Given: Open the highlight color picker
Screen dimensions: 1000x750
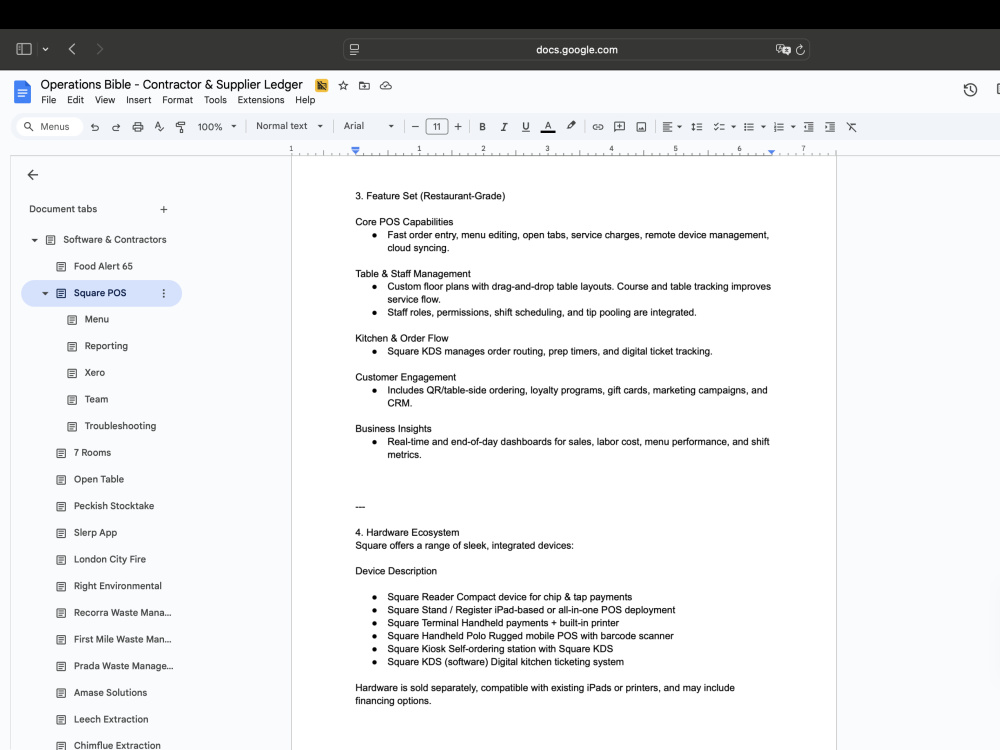Looking at the screenshot, I should (x=571, y=126).
